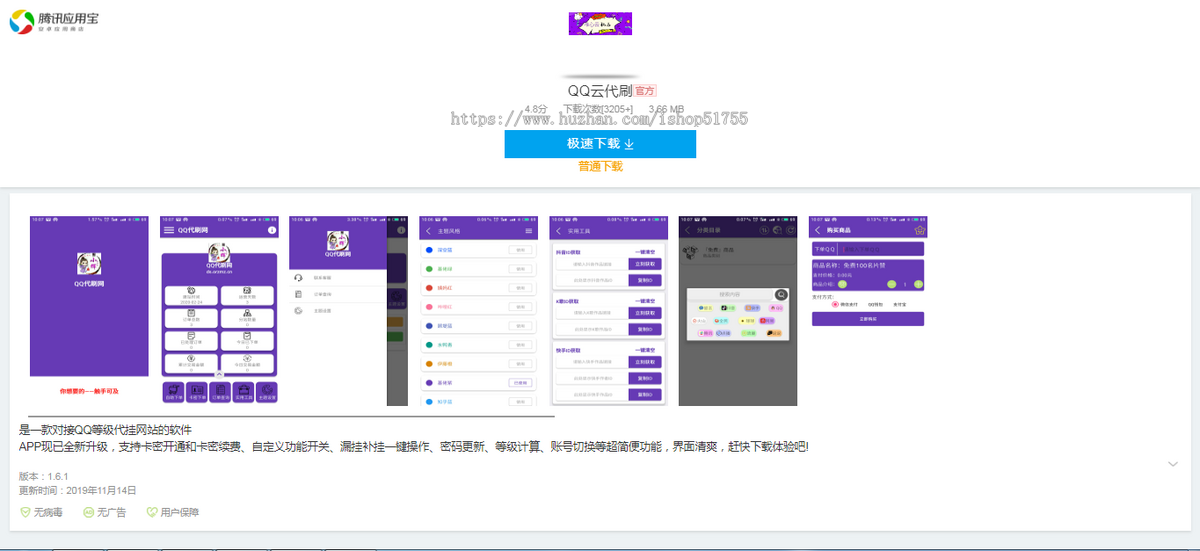Viewport: 1200px width, 551px height.
Task: Click the 4.8分 rating text
Action: click(x=536, y=109)
